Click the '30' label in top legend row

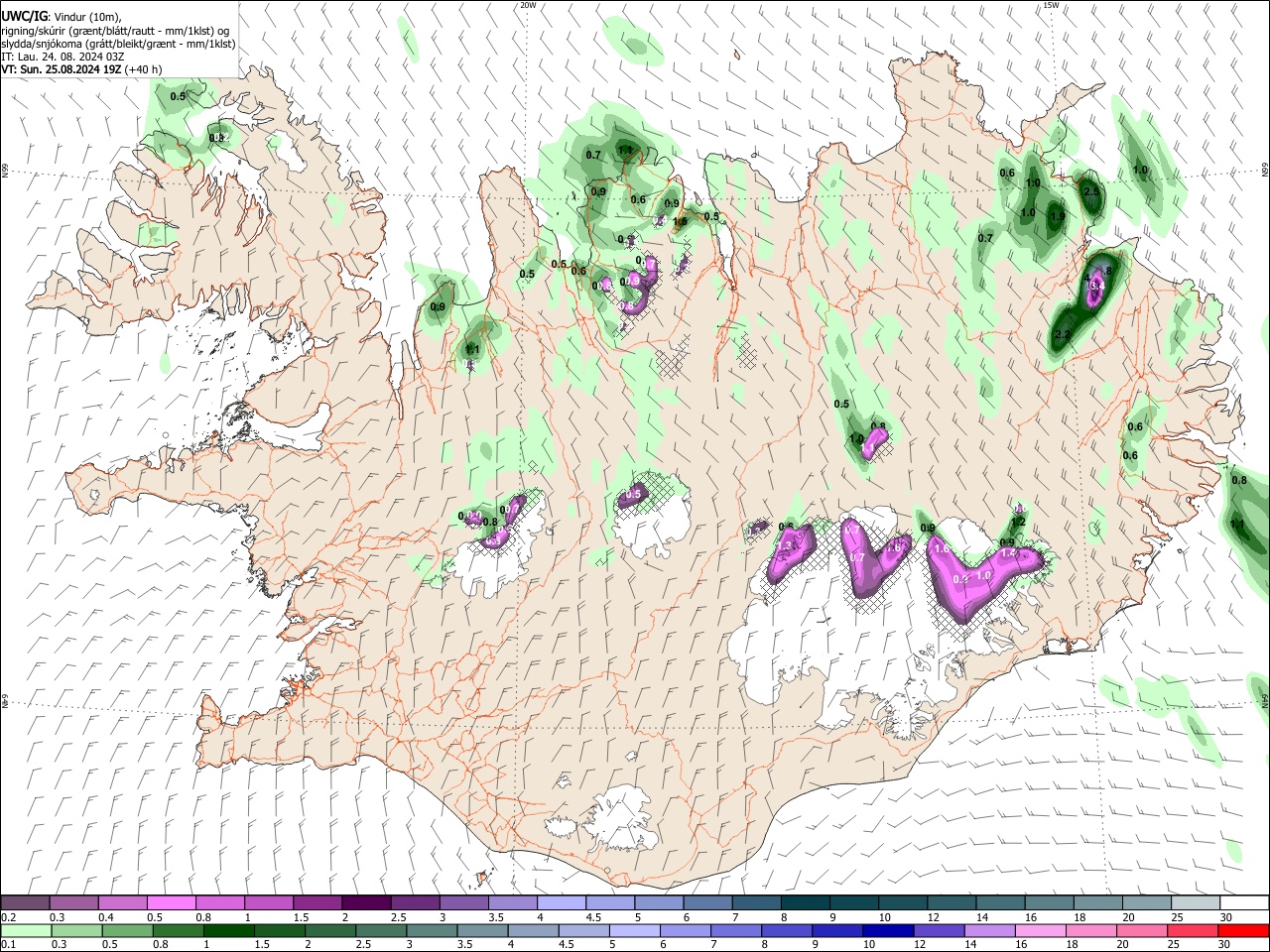tap(1226, 917)
